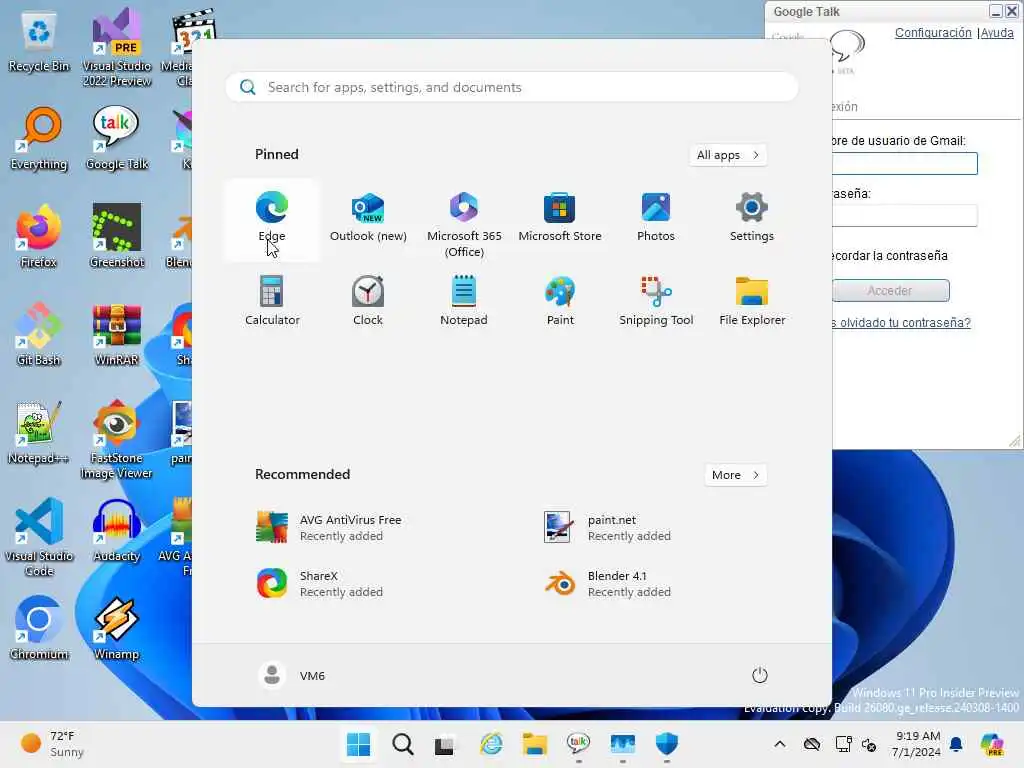Image resolution: width=1024 pixels, height=768 pixels.
Task: Click Gmail username field in Google Talk
Action: coord(904,163)
